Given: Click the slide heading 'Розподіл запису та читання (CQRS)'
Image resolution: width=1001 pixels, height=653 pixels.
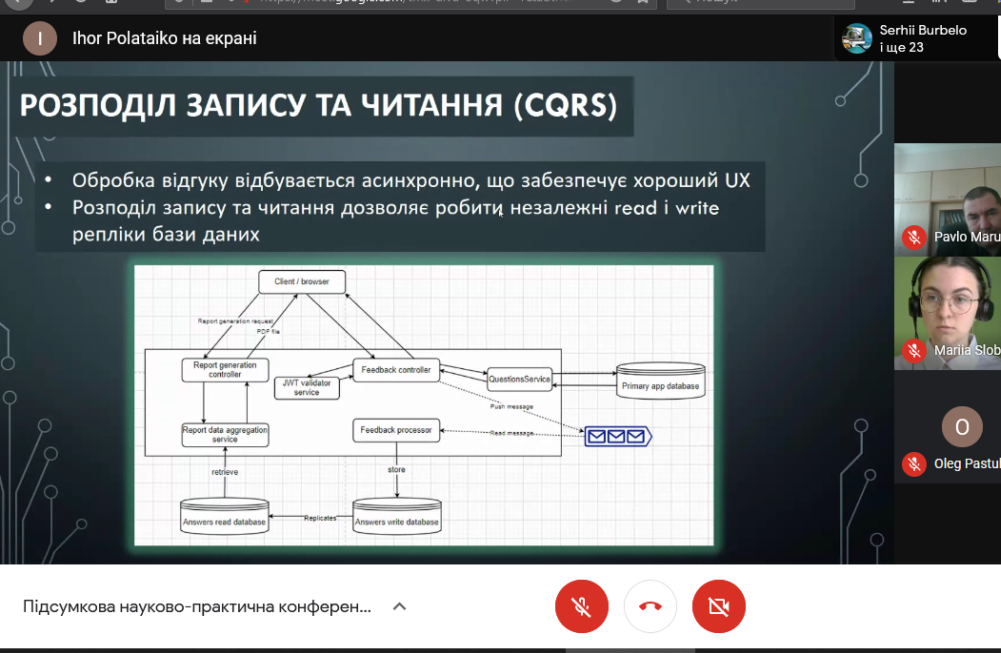Looking at the screenshot, I should click(318, 106).
